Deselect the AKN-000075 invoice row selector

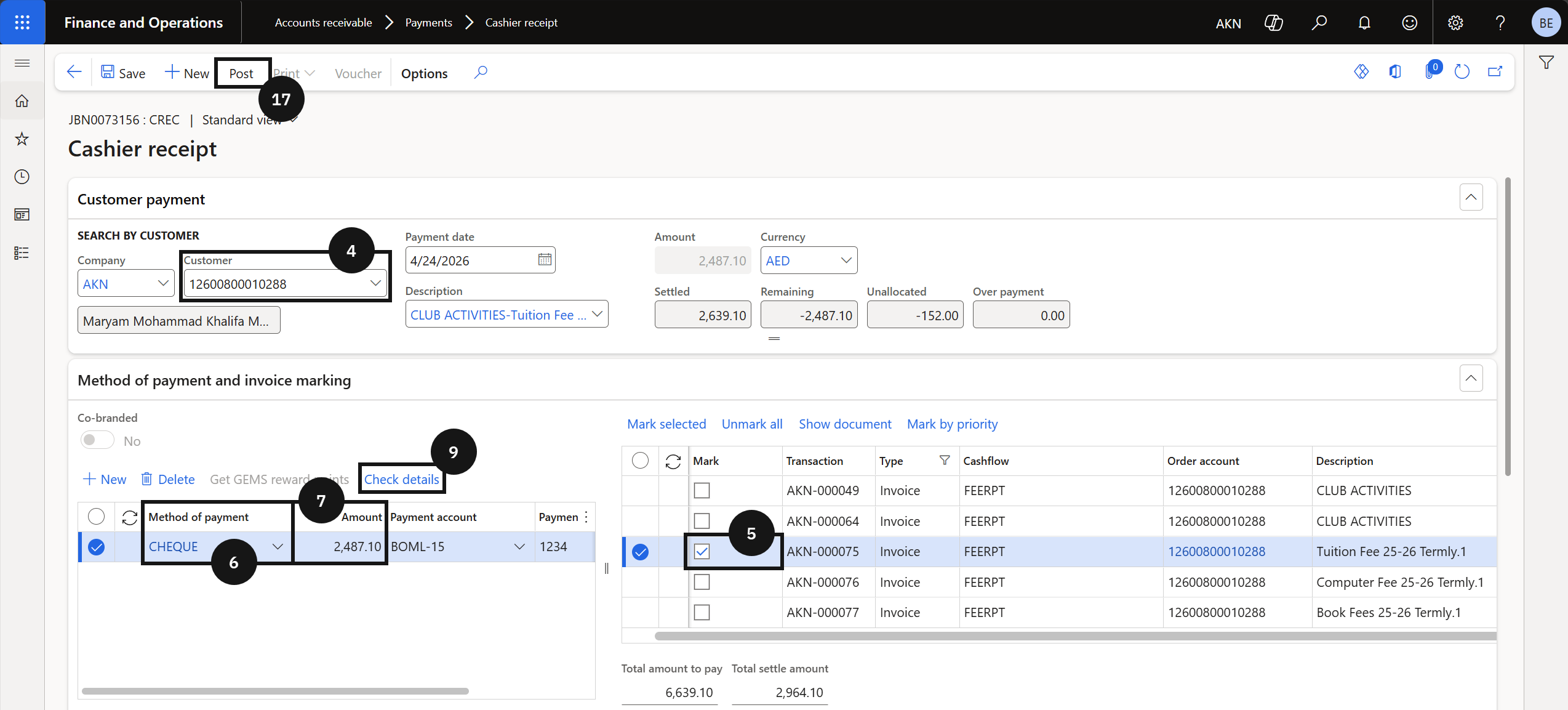(640, 552)
